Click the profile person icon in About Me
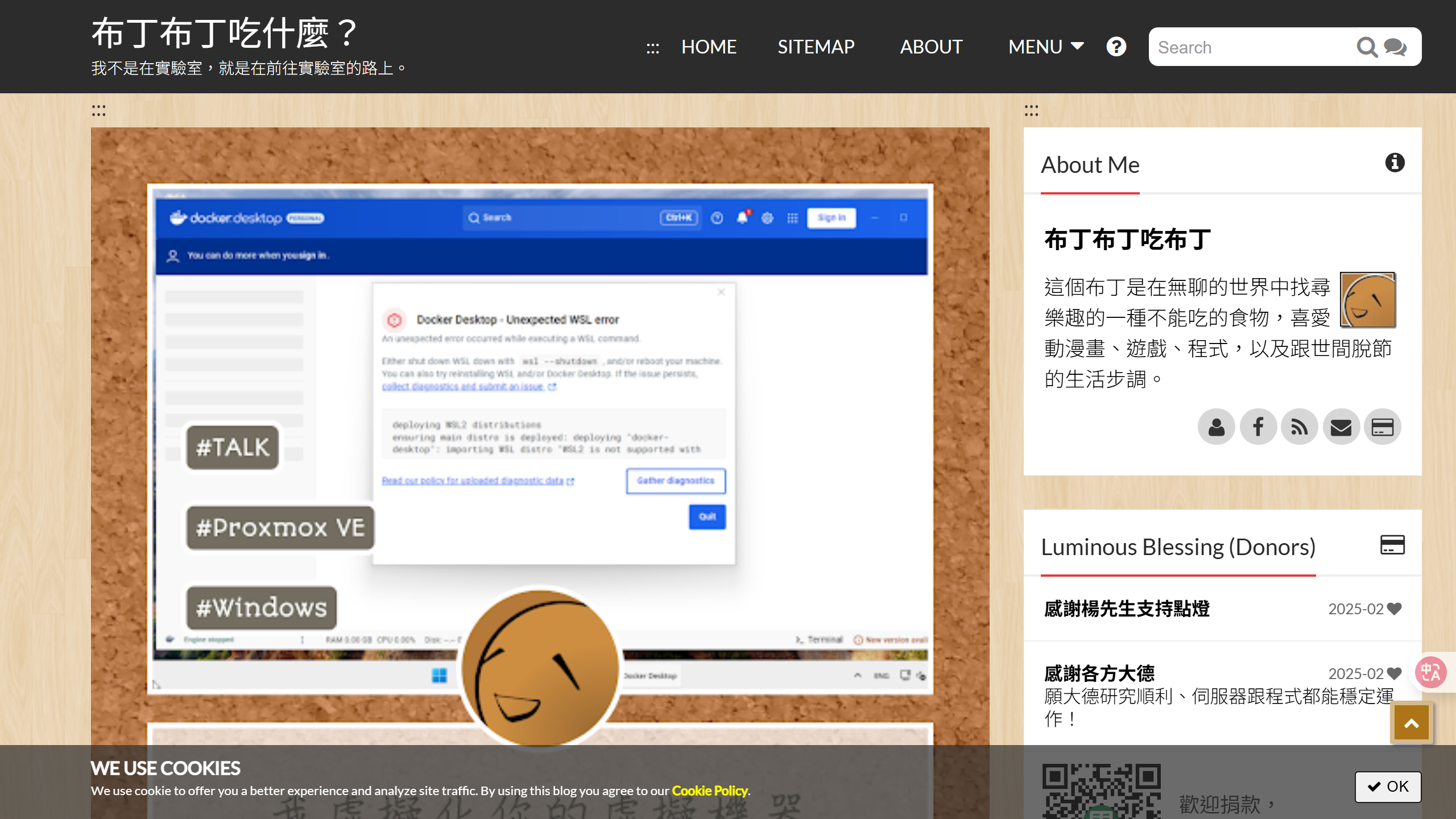Screen dimensions: 1456x819 point(1217,427)
